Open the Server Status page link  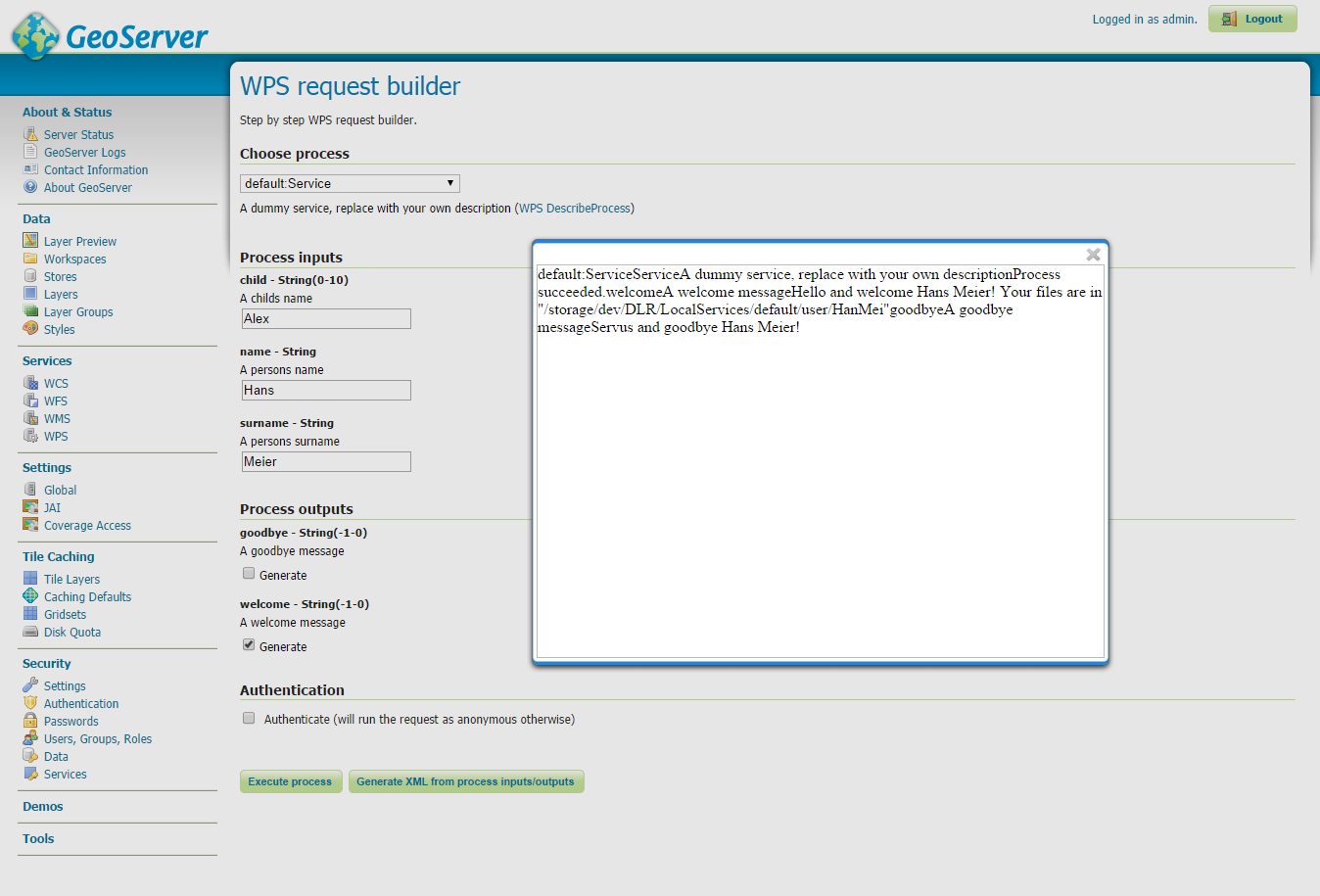coord(78,135)
